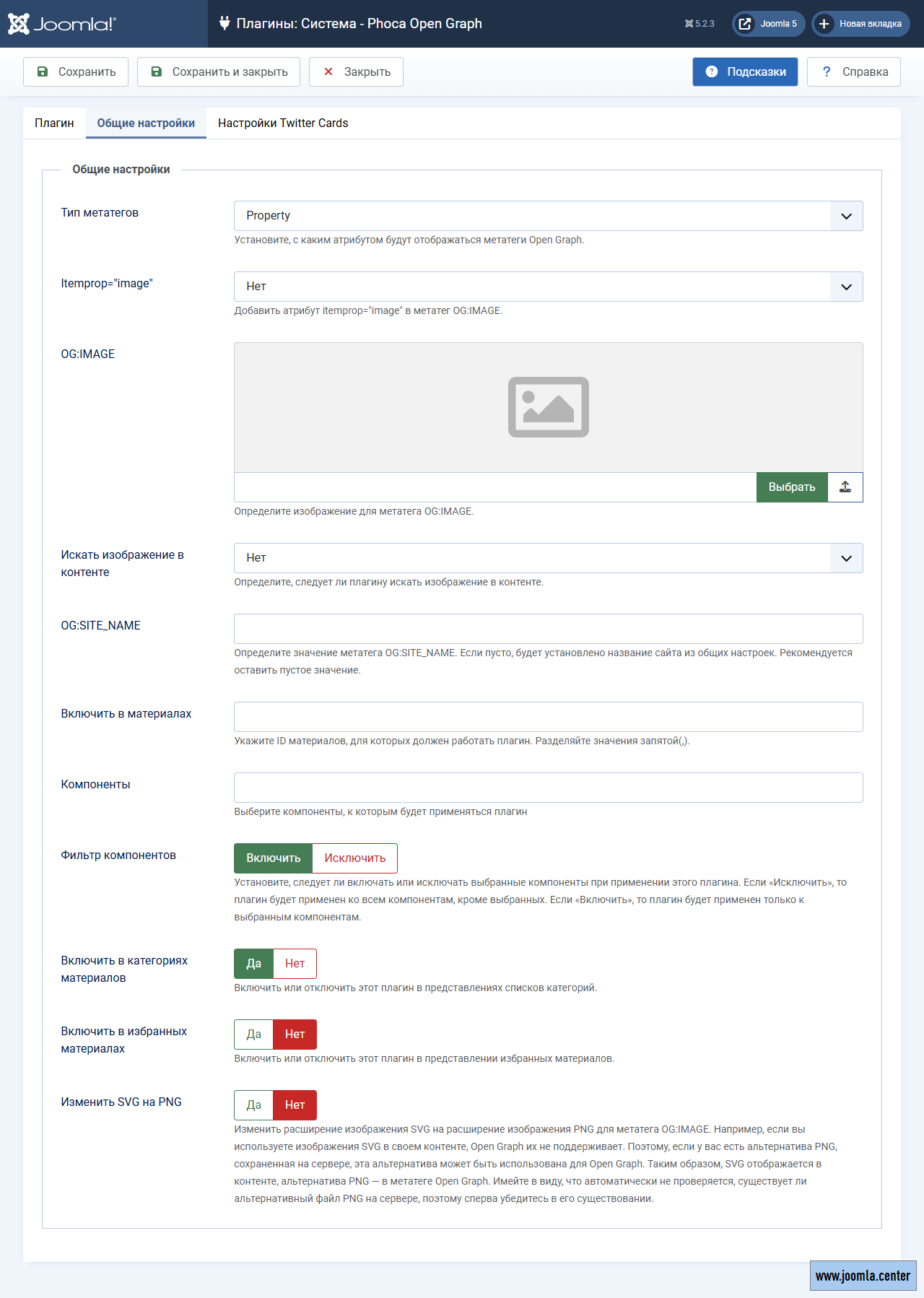This screenshot has height=1298, width=924.
Task: Open Справка help with question mark
Action: coord(853,72)
